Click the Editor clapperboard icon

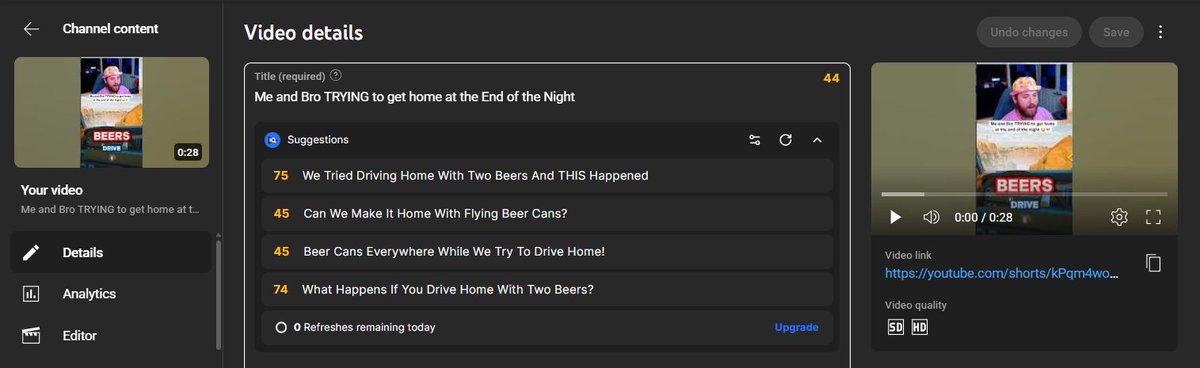31,335
